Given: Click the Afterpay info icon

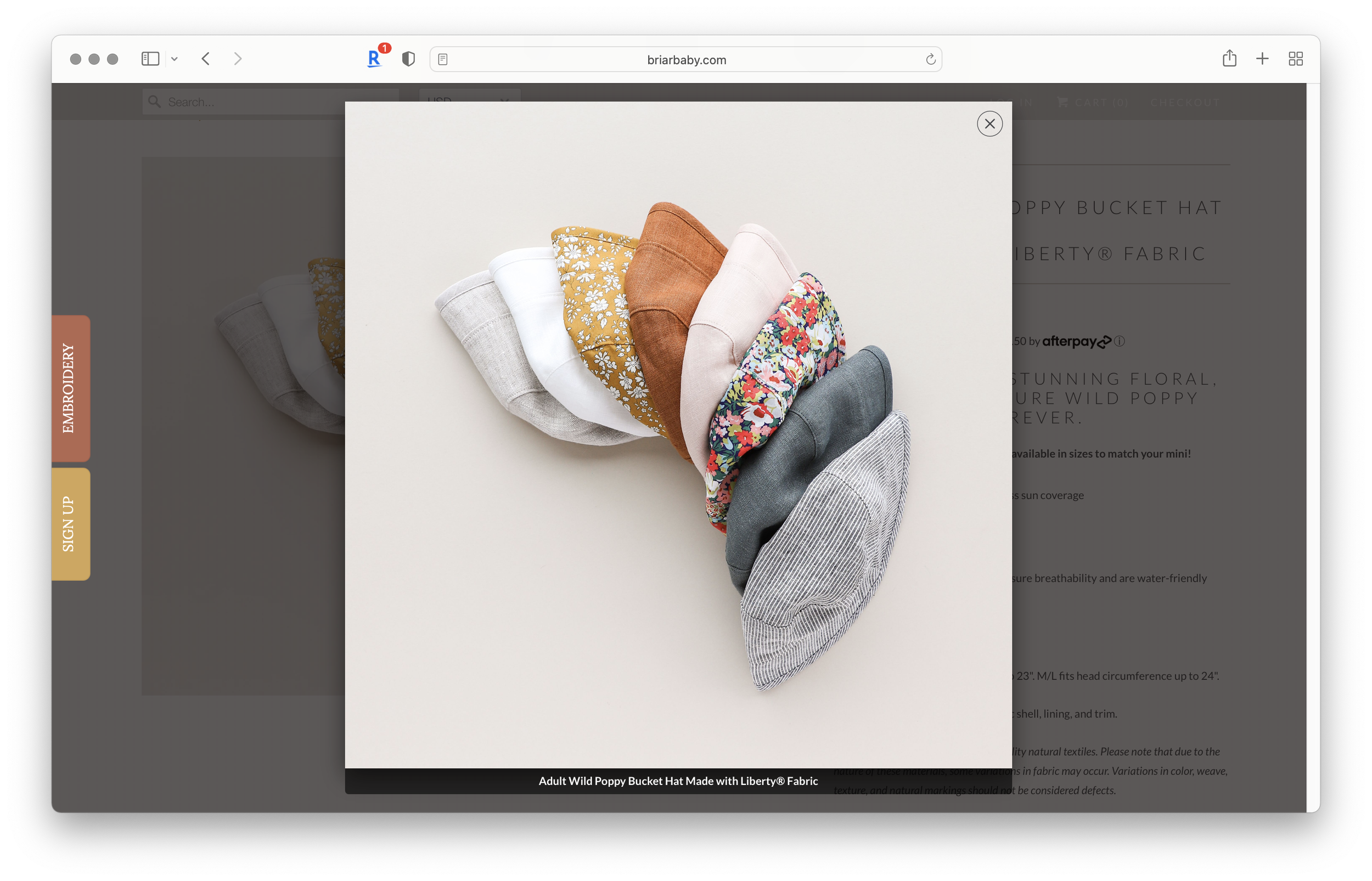Looking at the screenshot, I should coord(1120,341).
